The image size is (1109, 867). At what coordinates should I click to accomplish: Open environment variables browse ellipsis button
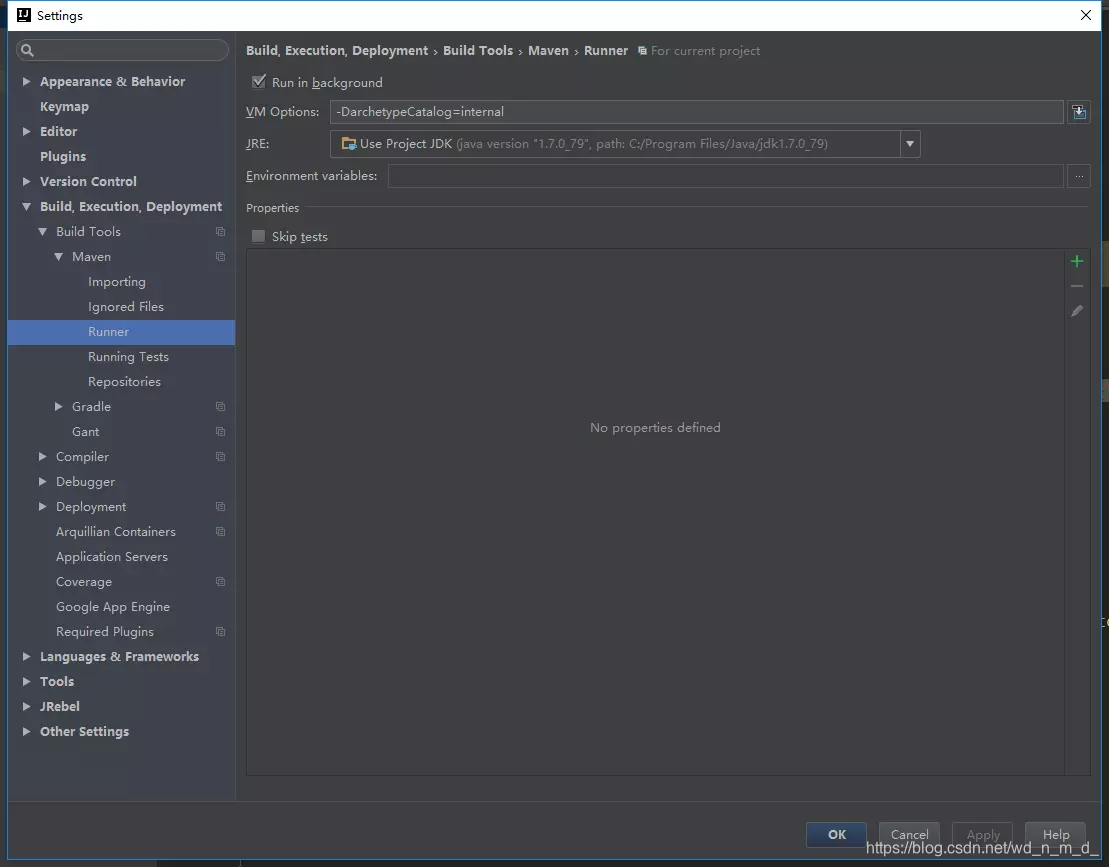pyautogui.click(x=1079, y=176)
